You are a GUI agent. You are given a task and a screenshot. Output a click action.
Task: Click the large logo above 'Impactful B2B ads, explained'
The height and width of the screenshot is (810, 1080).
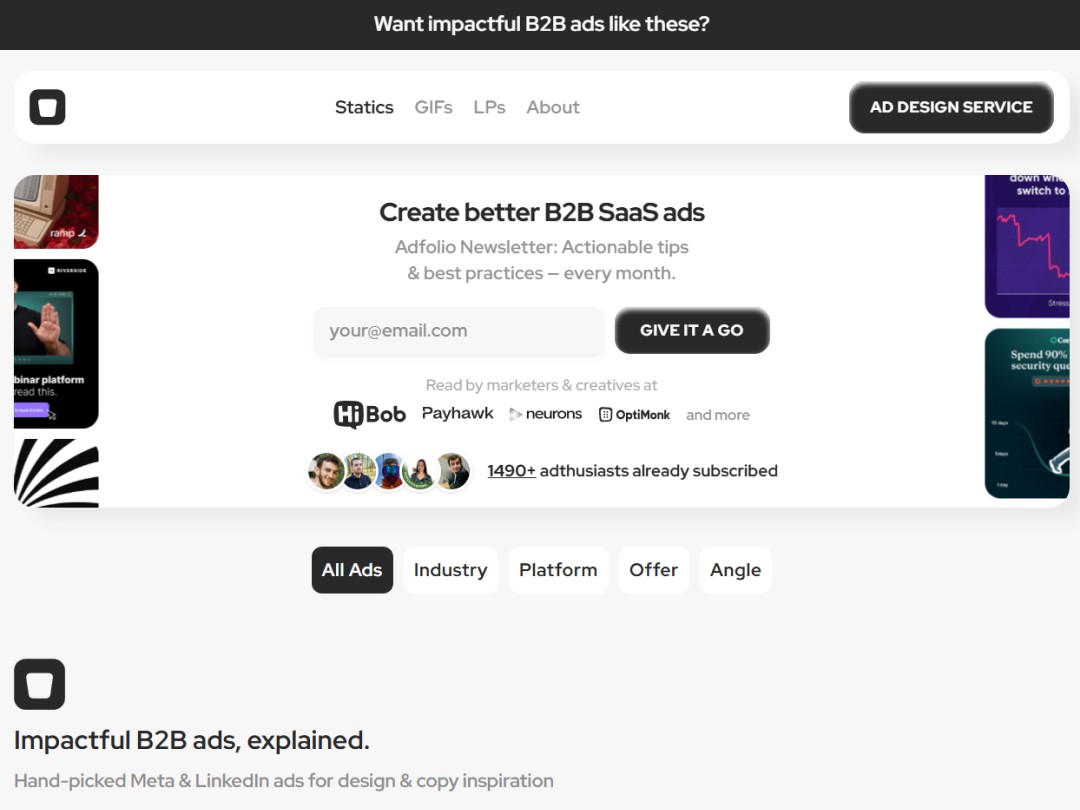(39, 684)
